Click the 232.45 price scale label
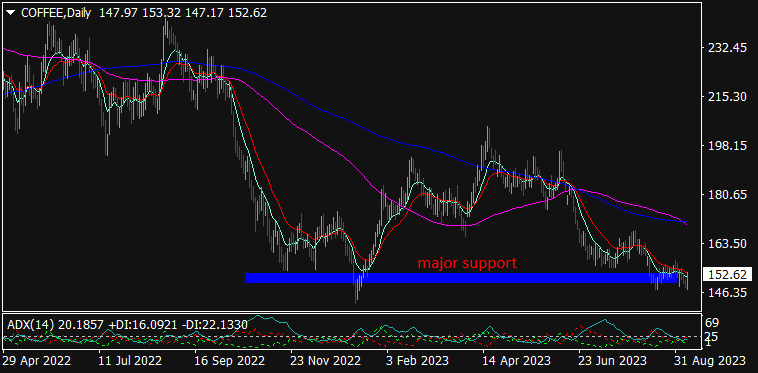Image resolution: width=758 pixels, height=373 pixels. (x=729, y=48)
